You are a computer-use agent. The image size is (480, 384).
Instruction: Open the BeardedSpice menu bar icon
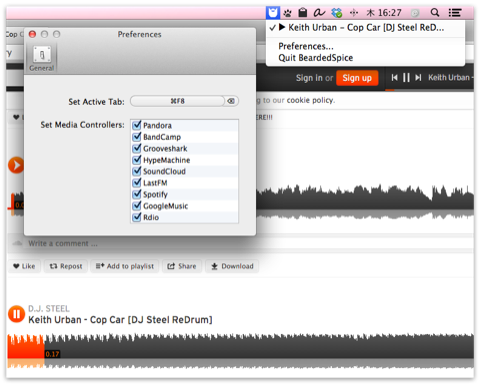273,13
